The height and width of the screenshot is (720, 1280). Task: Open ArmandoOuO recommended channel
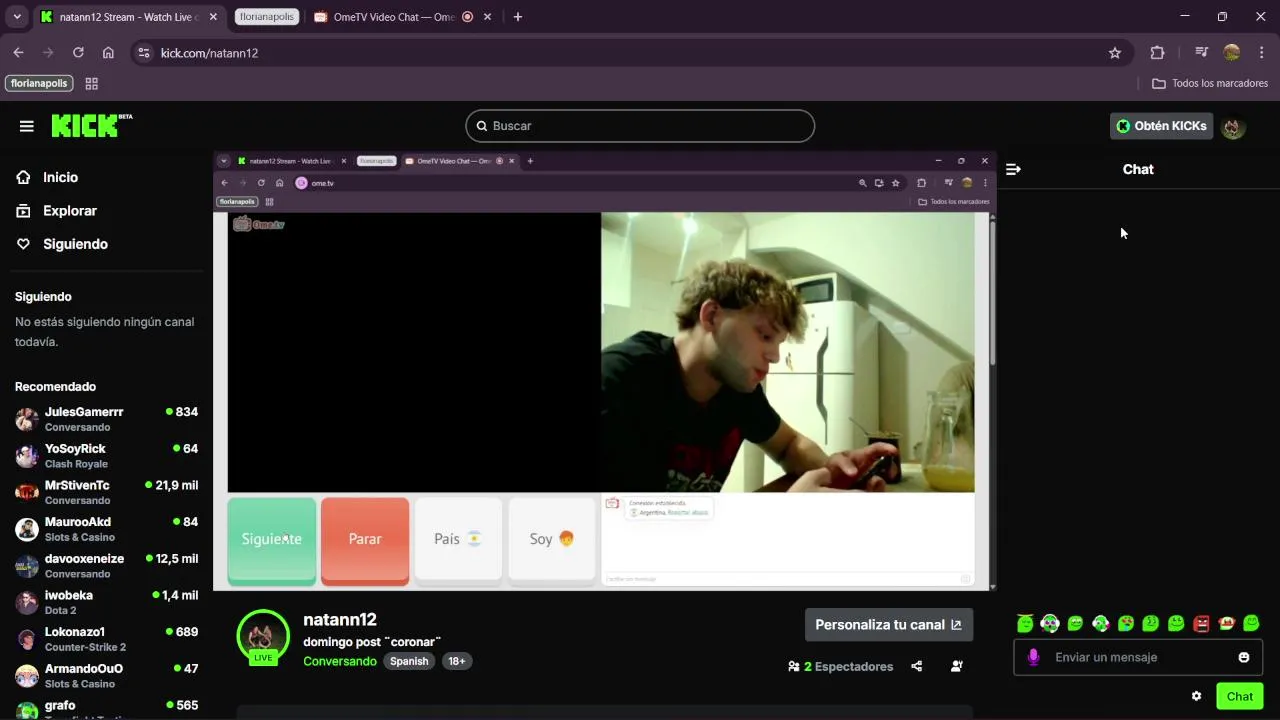pos(106,676)
